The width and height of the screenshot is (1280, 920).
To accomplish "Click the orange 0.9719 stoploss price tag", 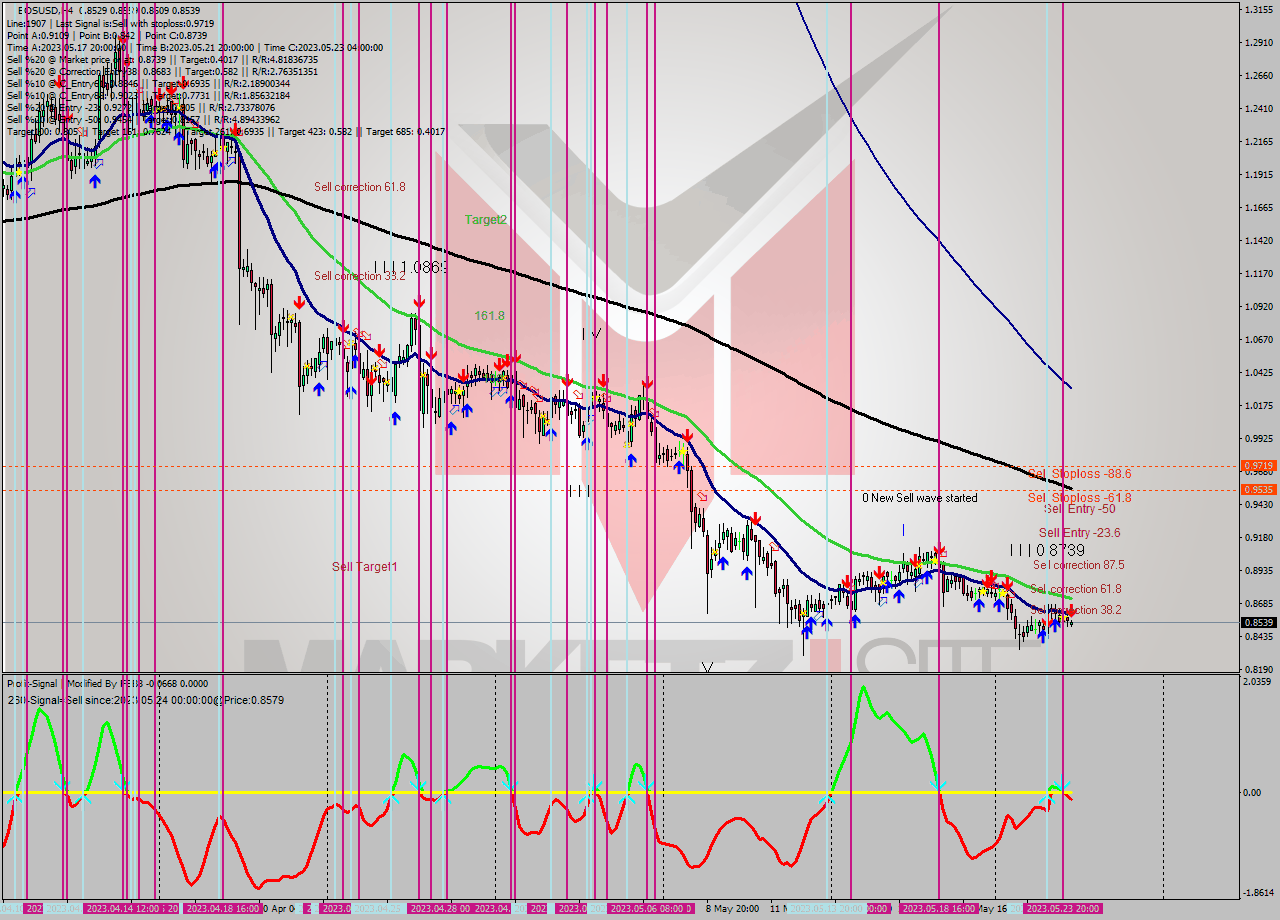I will click(1258, 466).
